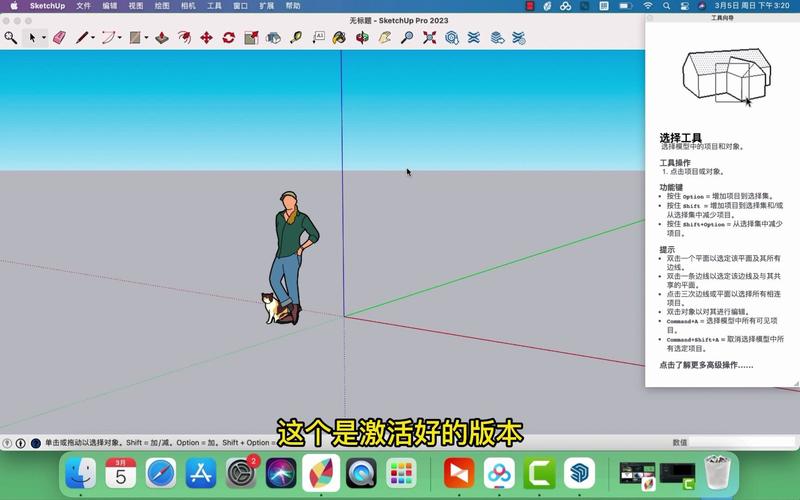Pick the Text label tool
Image resolution: width=800 pixels, height=500 pixels.
[x=318, y=37]
